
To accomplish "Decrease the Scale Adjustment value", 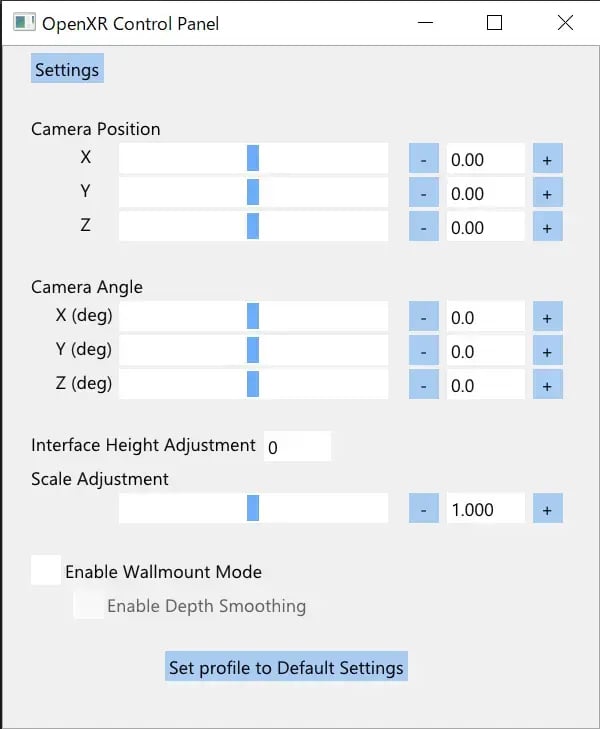I will 423,509.
